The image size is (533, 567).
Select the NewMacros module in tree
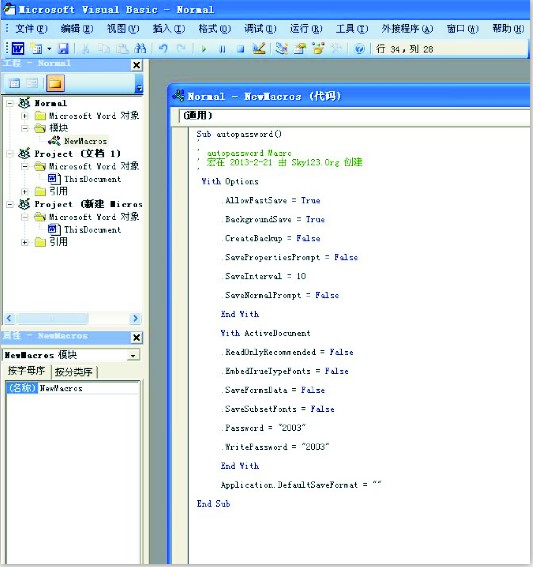(85, 141)
